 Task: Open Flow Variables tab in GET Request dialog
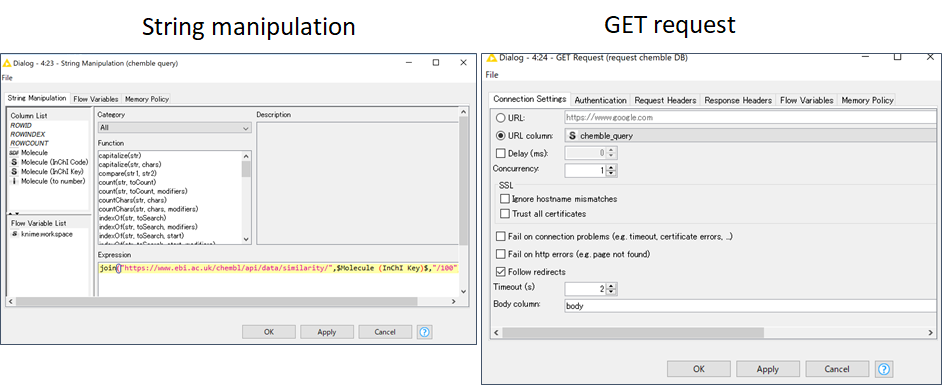807,100
